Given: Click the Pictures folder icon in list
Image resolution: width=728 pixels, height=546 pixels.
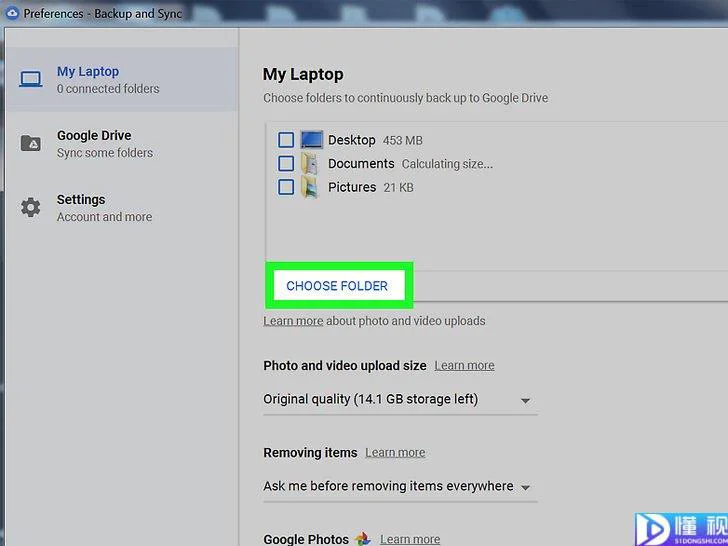Looking at the screenshot, I should coord(310,187).
